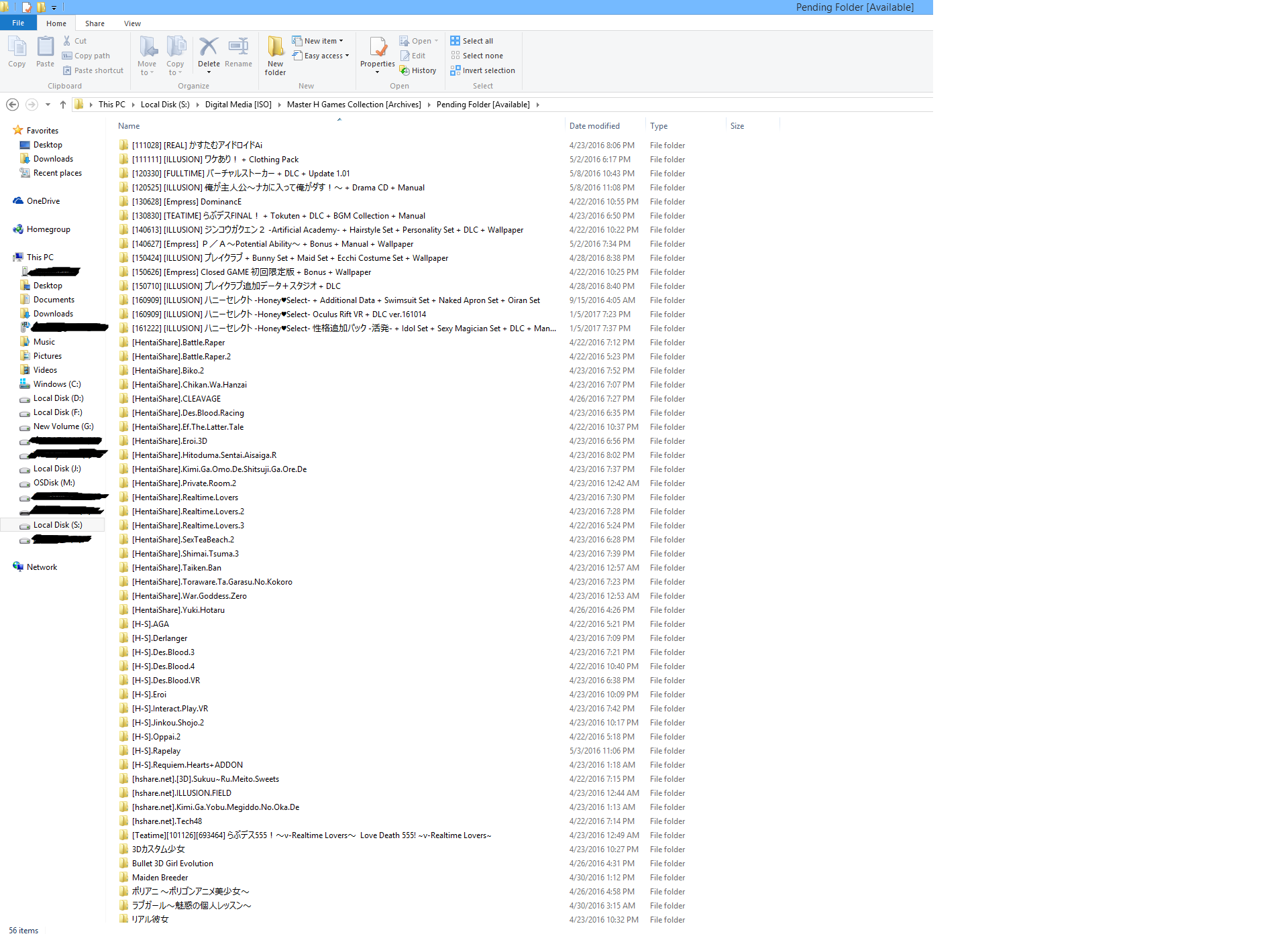Viewport: 1288px width, 936px height.
Task: Select the [HentaiShare].Taiken.Ban folder
Action: pyautogui.click(x=176, y=568)
